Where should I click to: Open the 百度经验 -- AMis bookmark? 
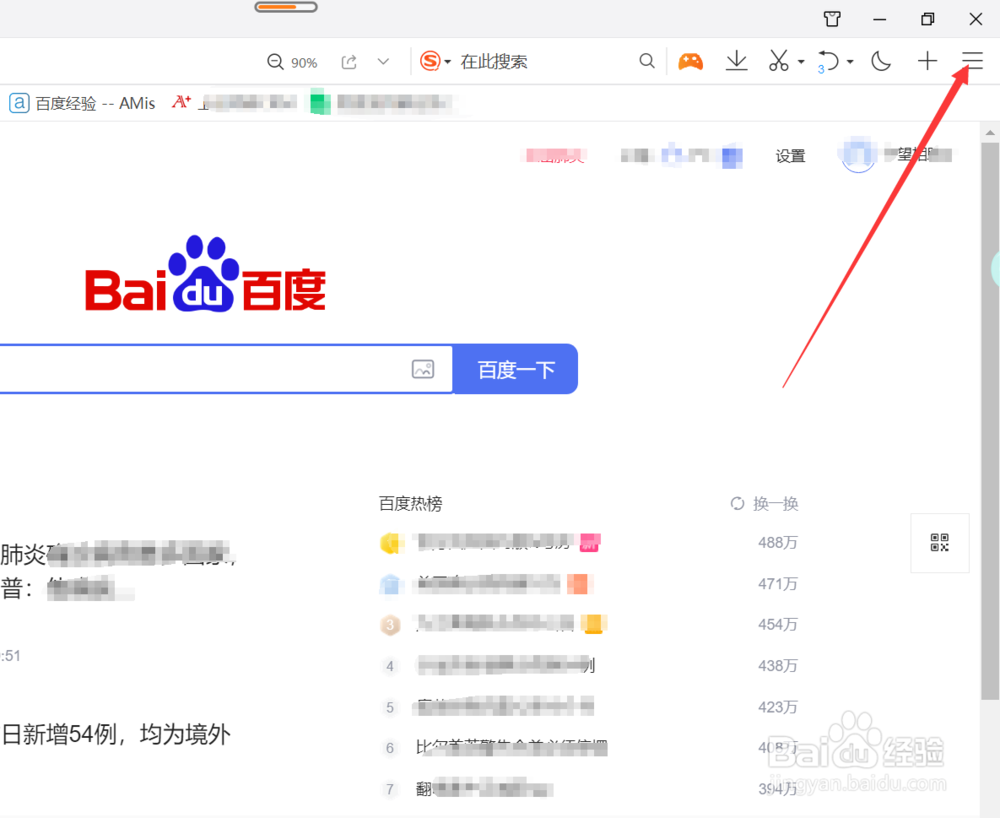click(x=82, y=103)
